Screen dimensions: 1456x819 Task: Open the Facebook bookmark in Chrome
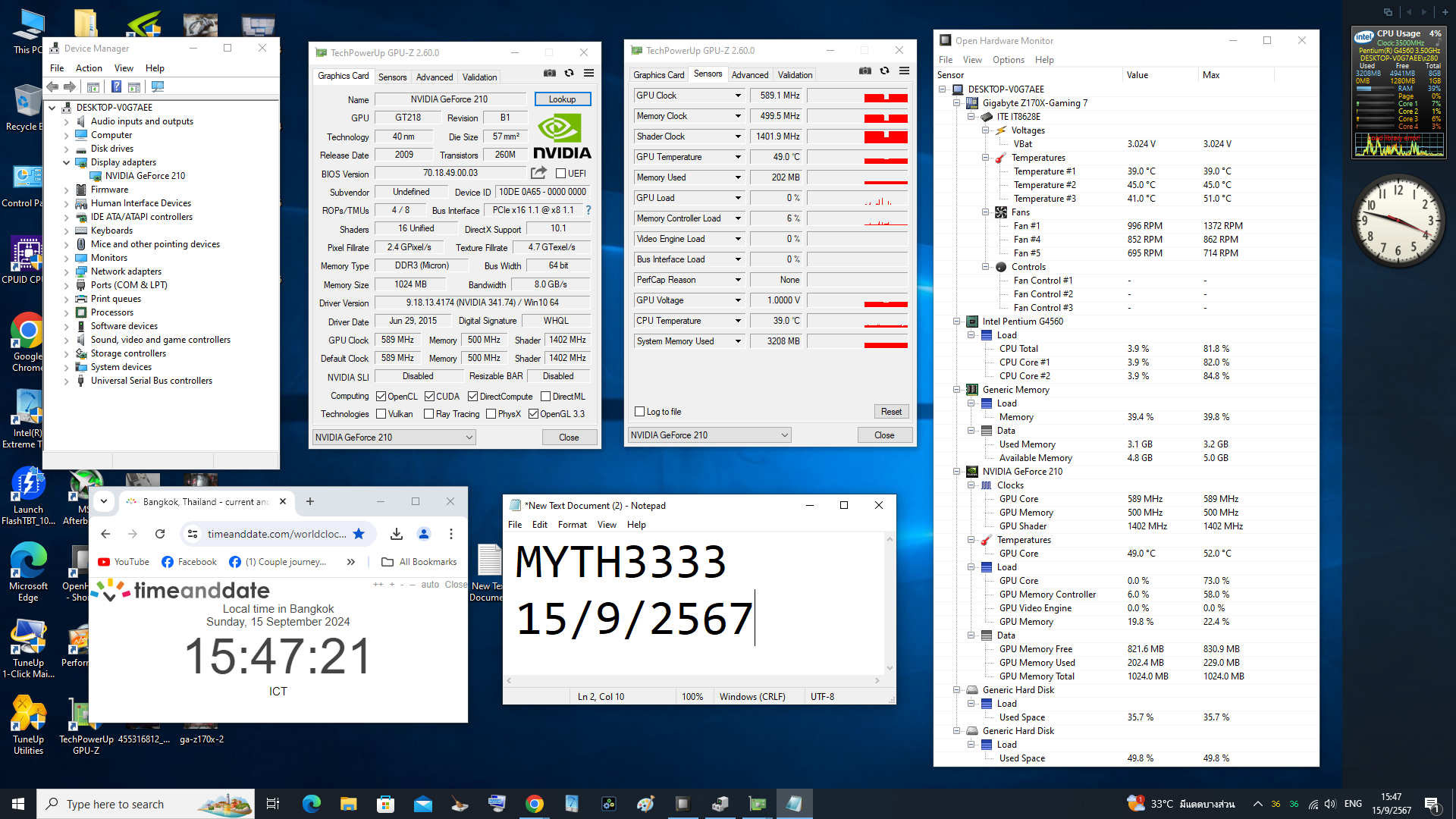coord(189,562)
